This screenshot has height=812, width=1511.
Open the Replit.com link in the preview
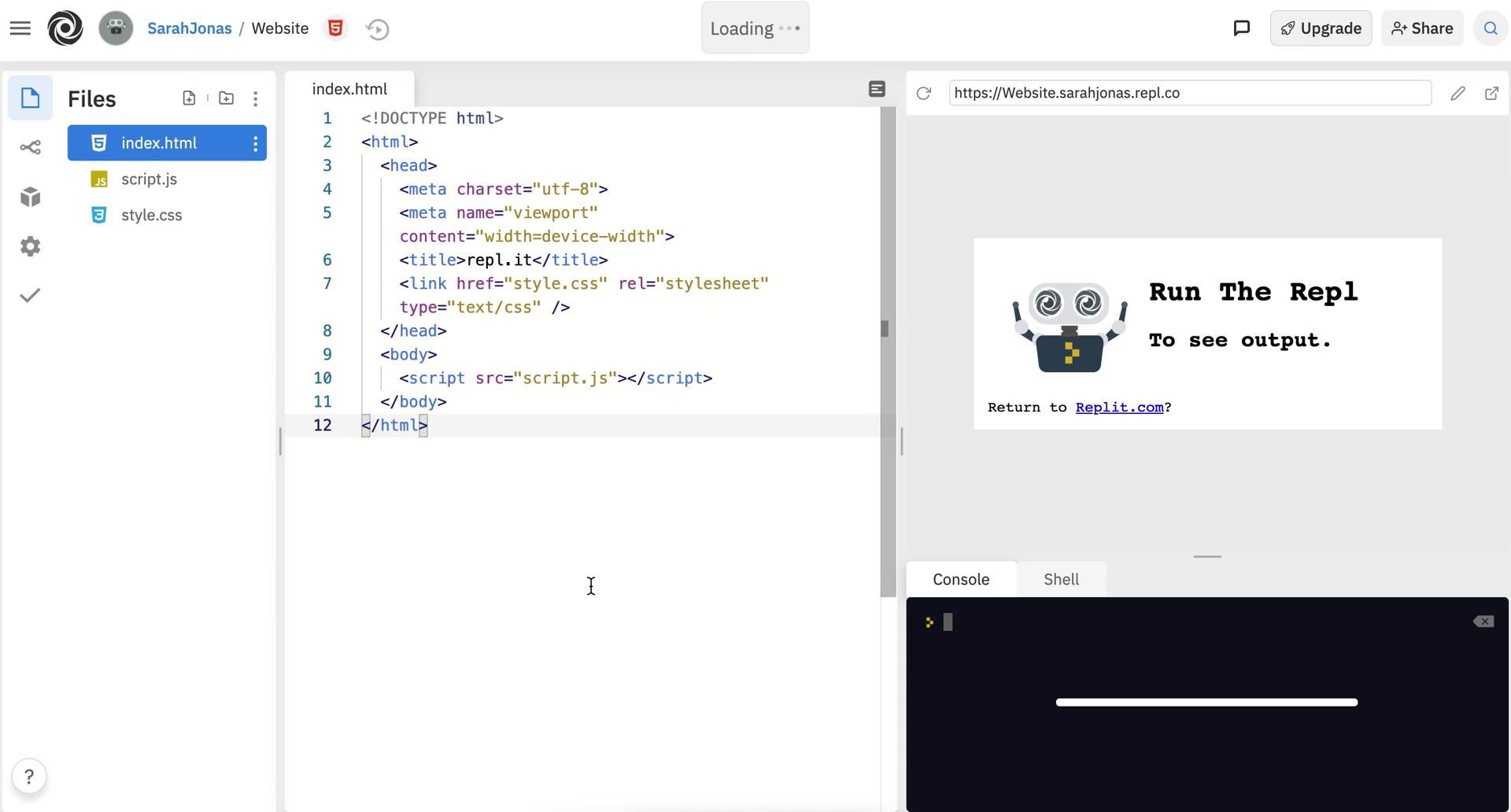click(1118, 407)
